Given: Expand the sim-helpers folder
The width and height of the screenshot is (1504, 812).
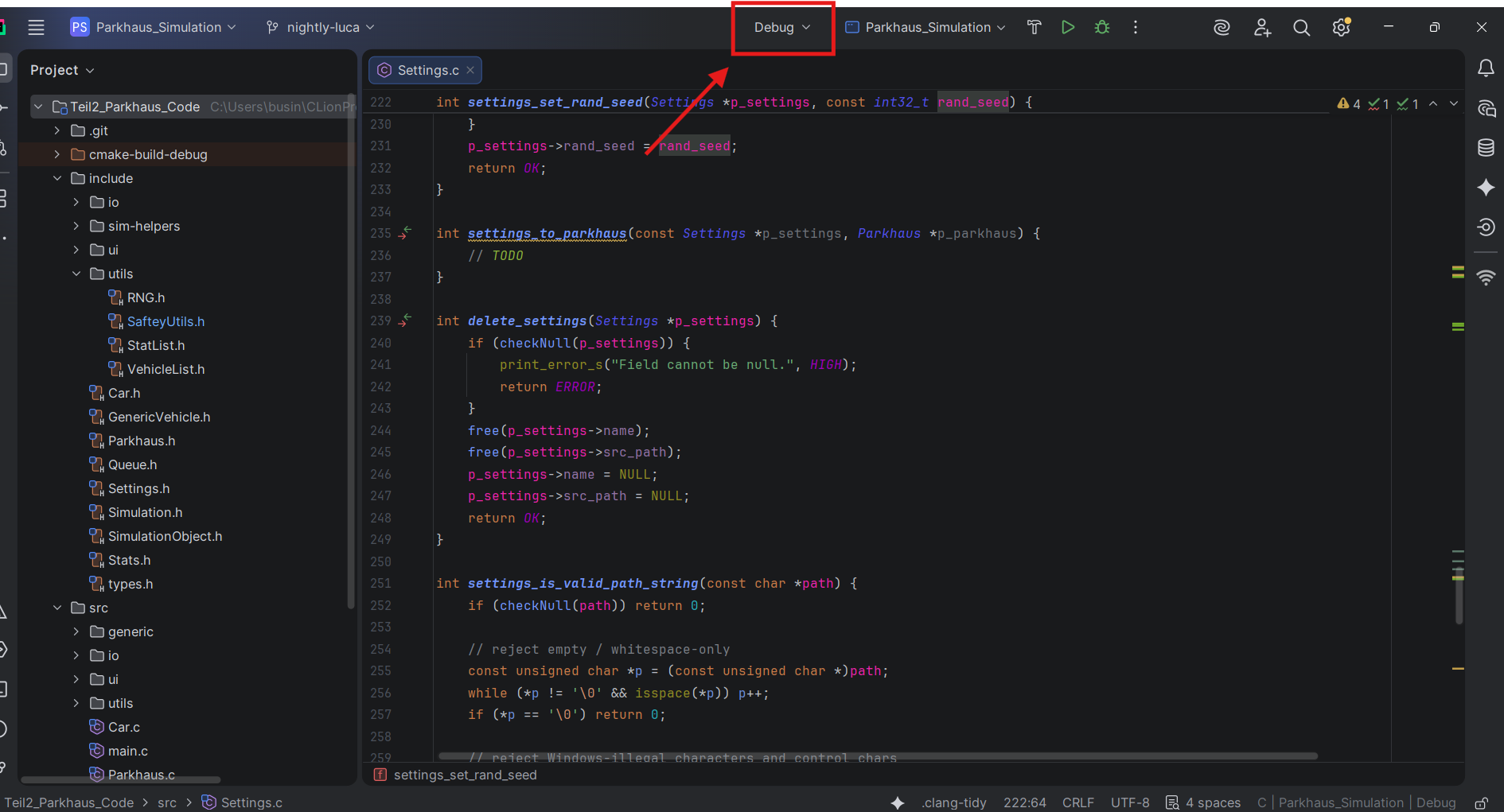Looking at the screenshot, I should tap(76, 226).
